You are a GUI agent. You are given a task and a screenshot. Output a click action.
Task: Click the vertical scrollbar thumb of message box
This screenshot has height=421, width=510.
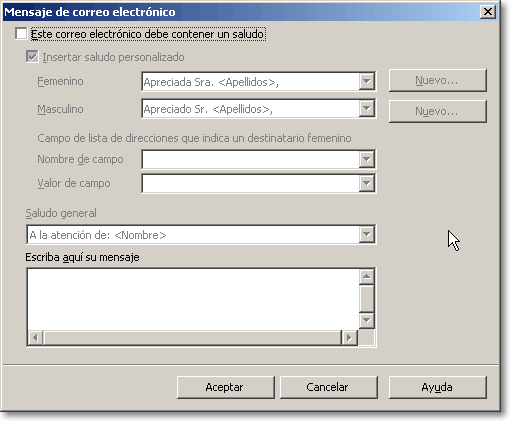point(367,298)
